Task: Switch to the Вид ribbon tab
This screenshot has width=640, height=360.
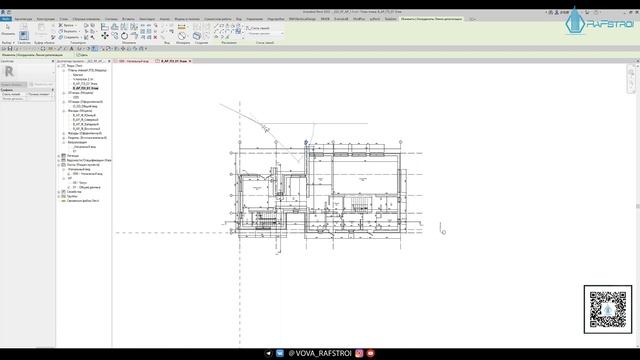Action: [x=239, y=19]
